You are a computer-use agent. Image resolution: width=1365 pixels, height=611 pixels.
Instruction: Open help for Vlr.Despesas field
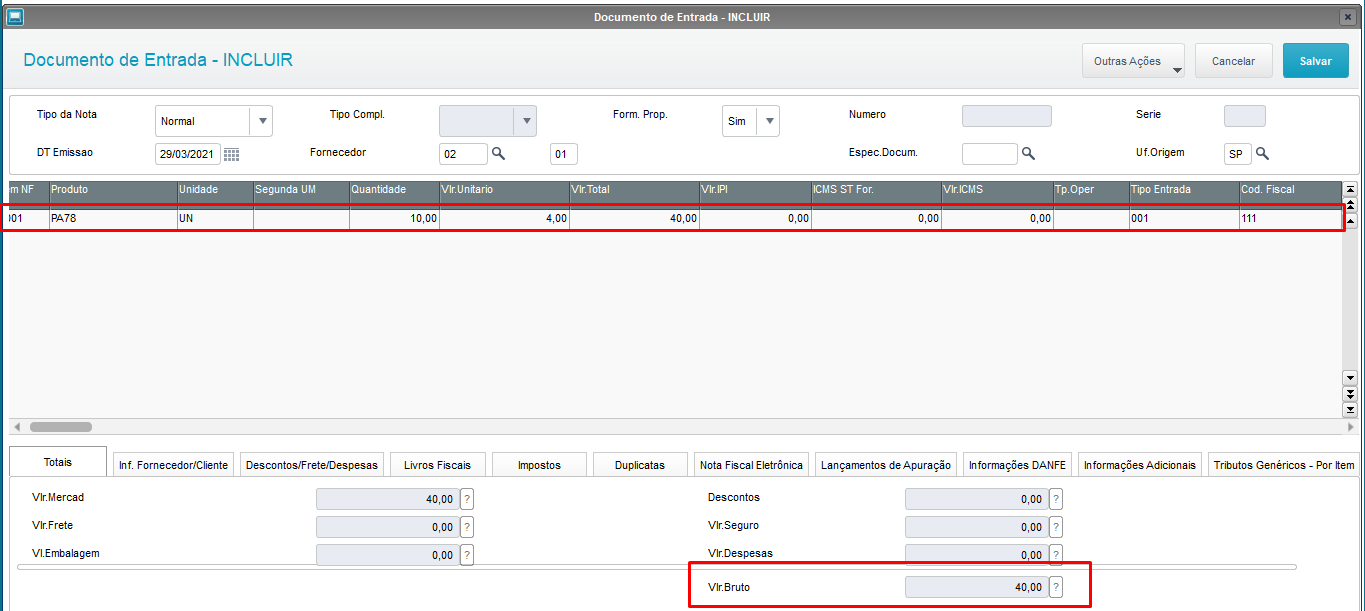click(x=1056, y=554)
